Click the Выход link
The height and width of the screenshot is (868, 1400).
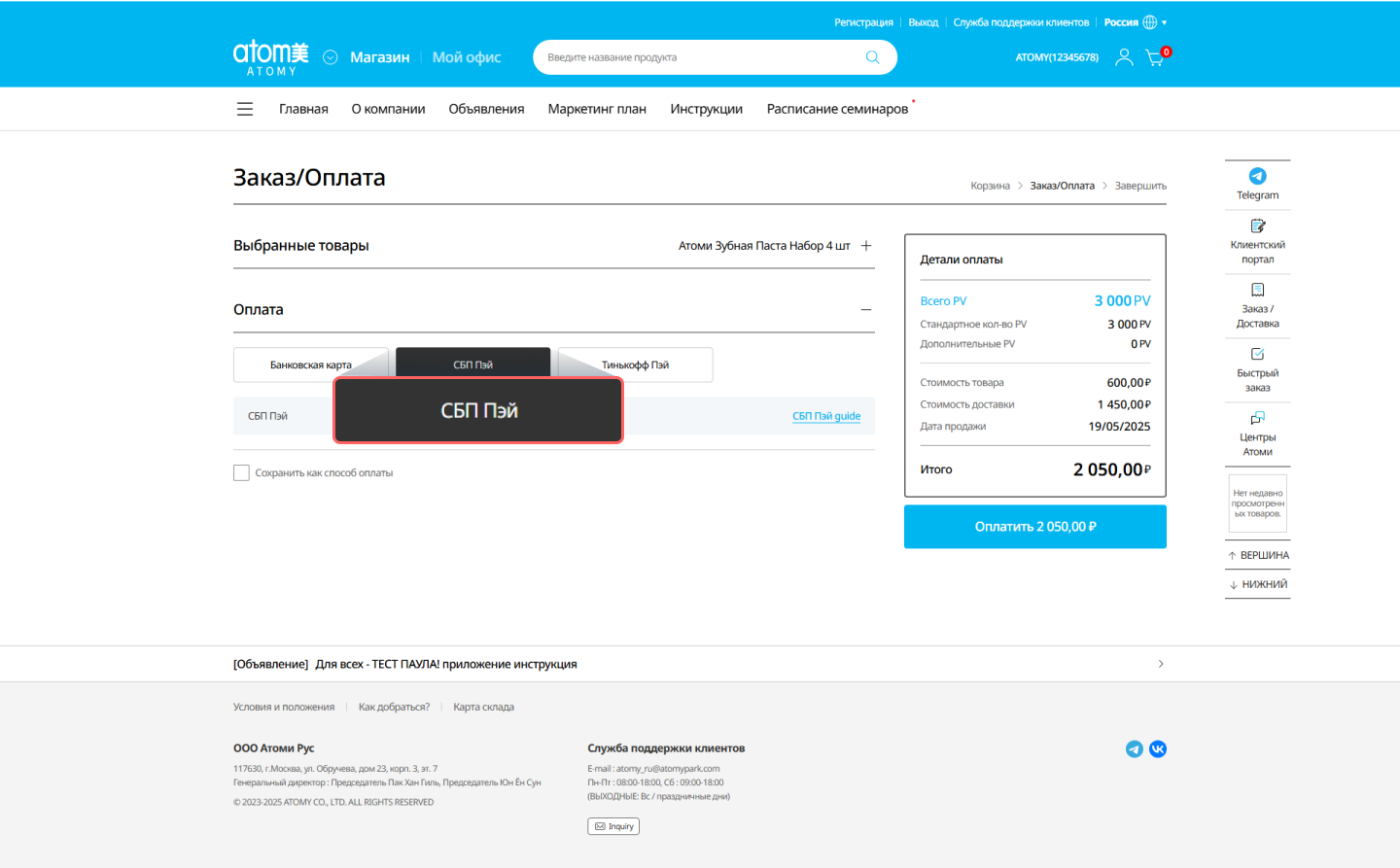coord(923,22)
